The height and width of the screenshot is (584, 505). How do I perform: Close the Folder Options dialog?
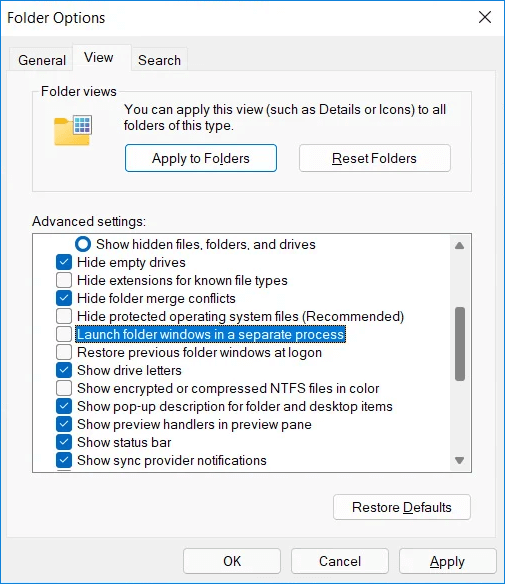(x=485, y=17)
